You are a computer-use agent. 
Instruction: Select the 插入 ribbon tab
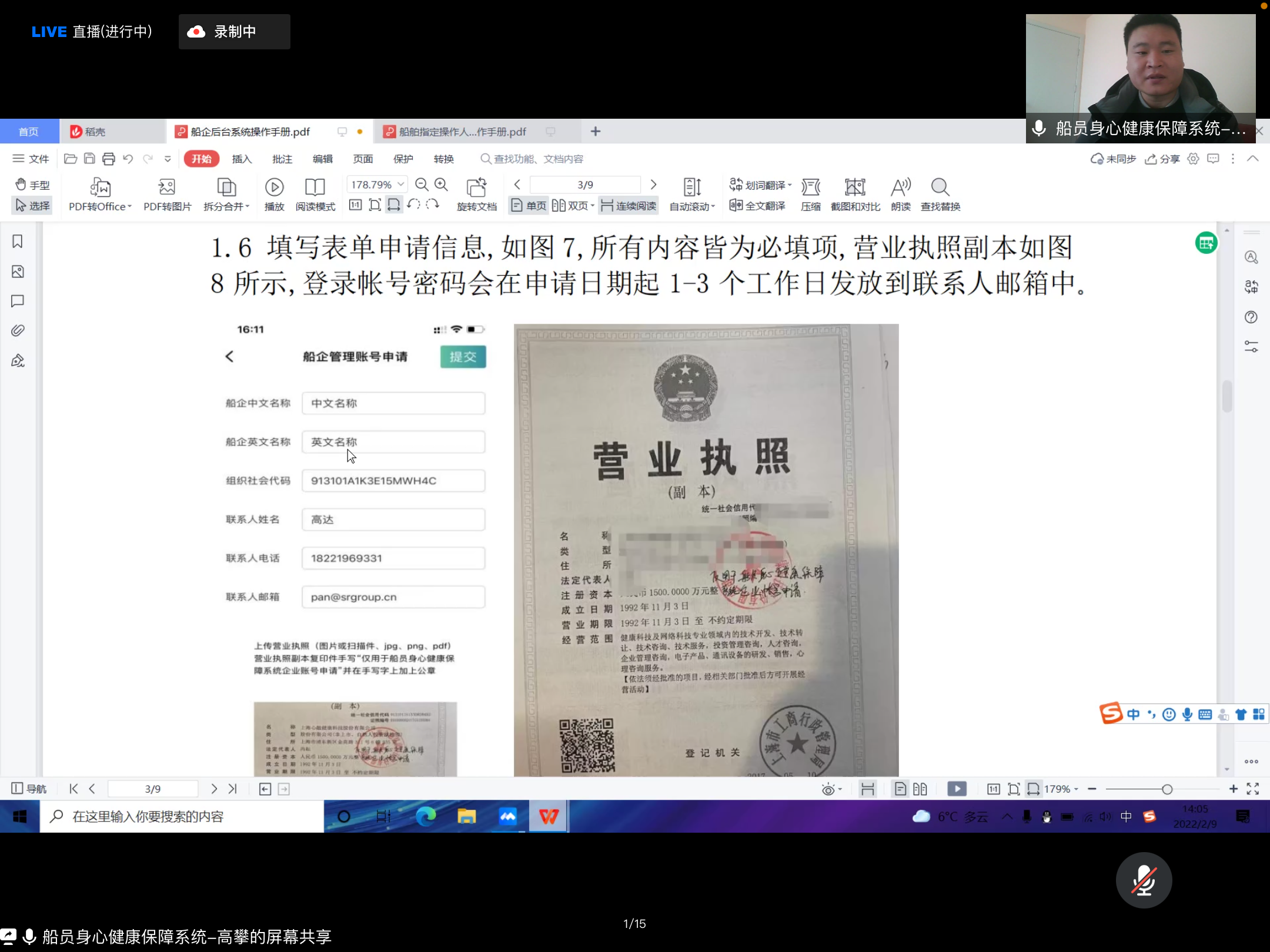pyautogui.click(x=242, y=159)
